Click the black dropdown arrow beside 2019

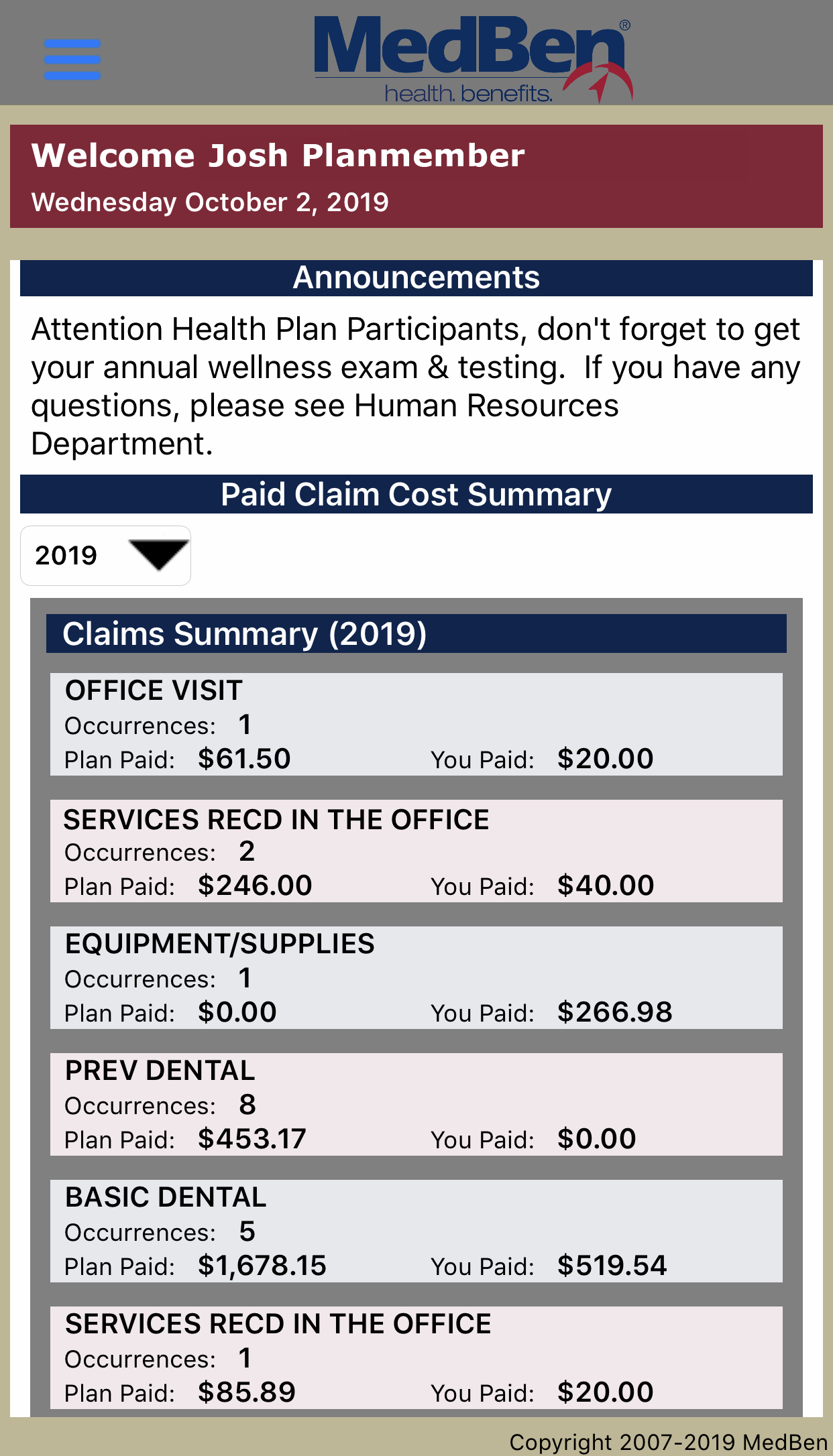[x=158, y=555]
